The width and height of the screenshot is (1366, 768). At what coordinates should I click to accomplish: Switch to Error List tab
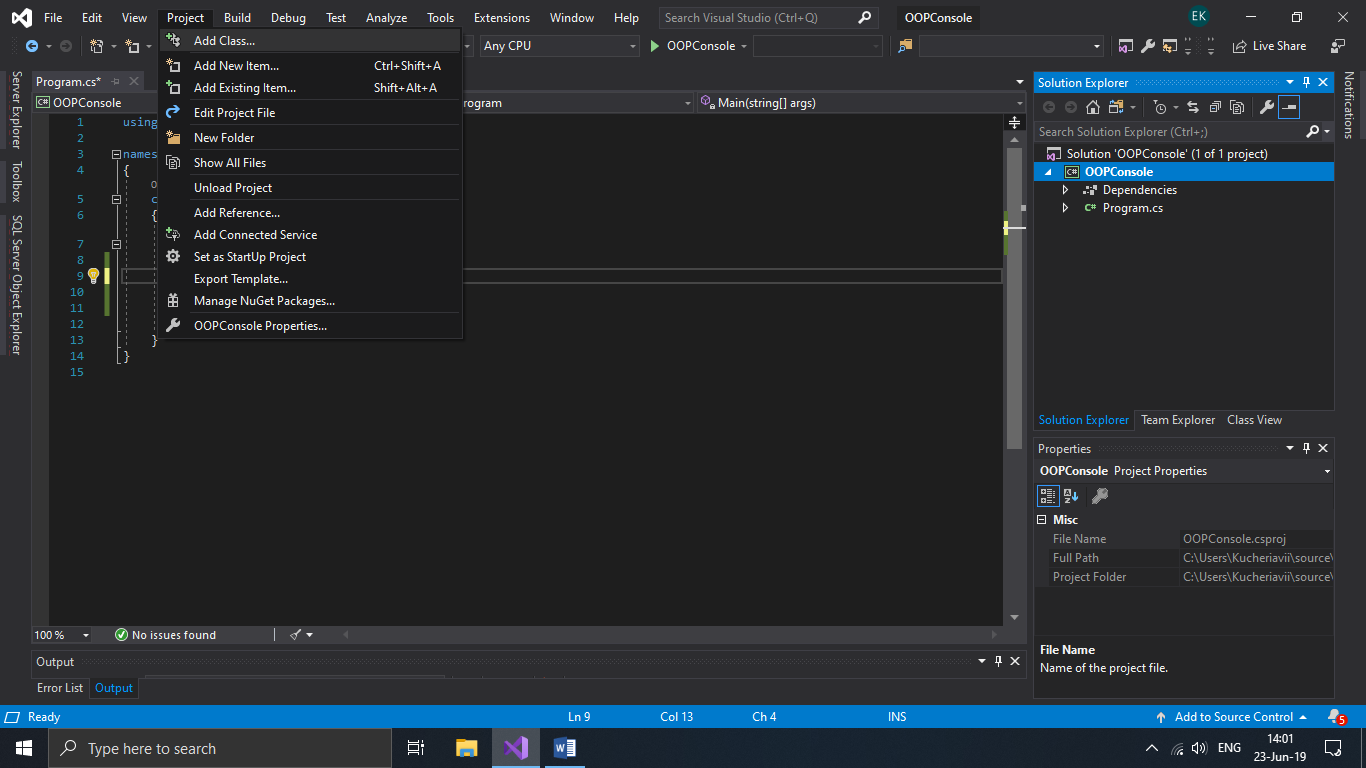pyautogui.click(x=60, y=688)
